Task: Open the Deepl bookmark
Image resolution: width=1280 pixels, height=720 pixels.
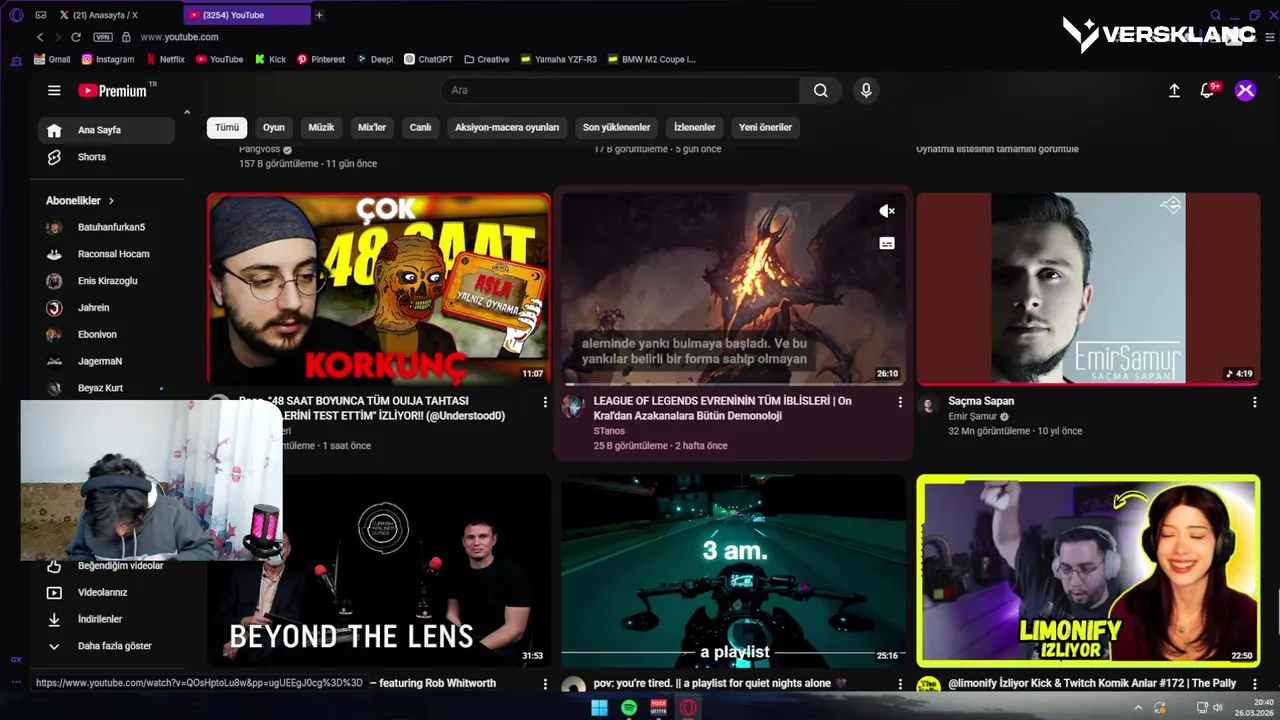Action: [375, 59]
